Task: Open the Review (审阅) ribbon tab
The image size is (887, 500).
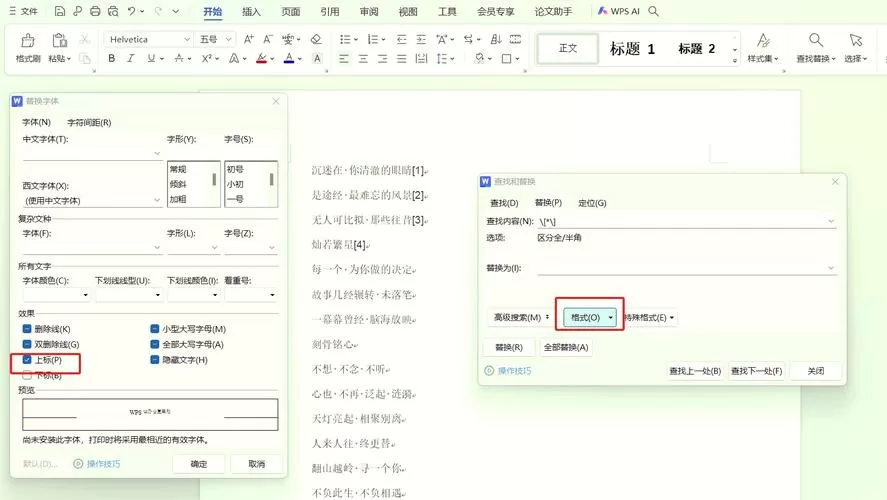Action: click(x=369, y=11)
